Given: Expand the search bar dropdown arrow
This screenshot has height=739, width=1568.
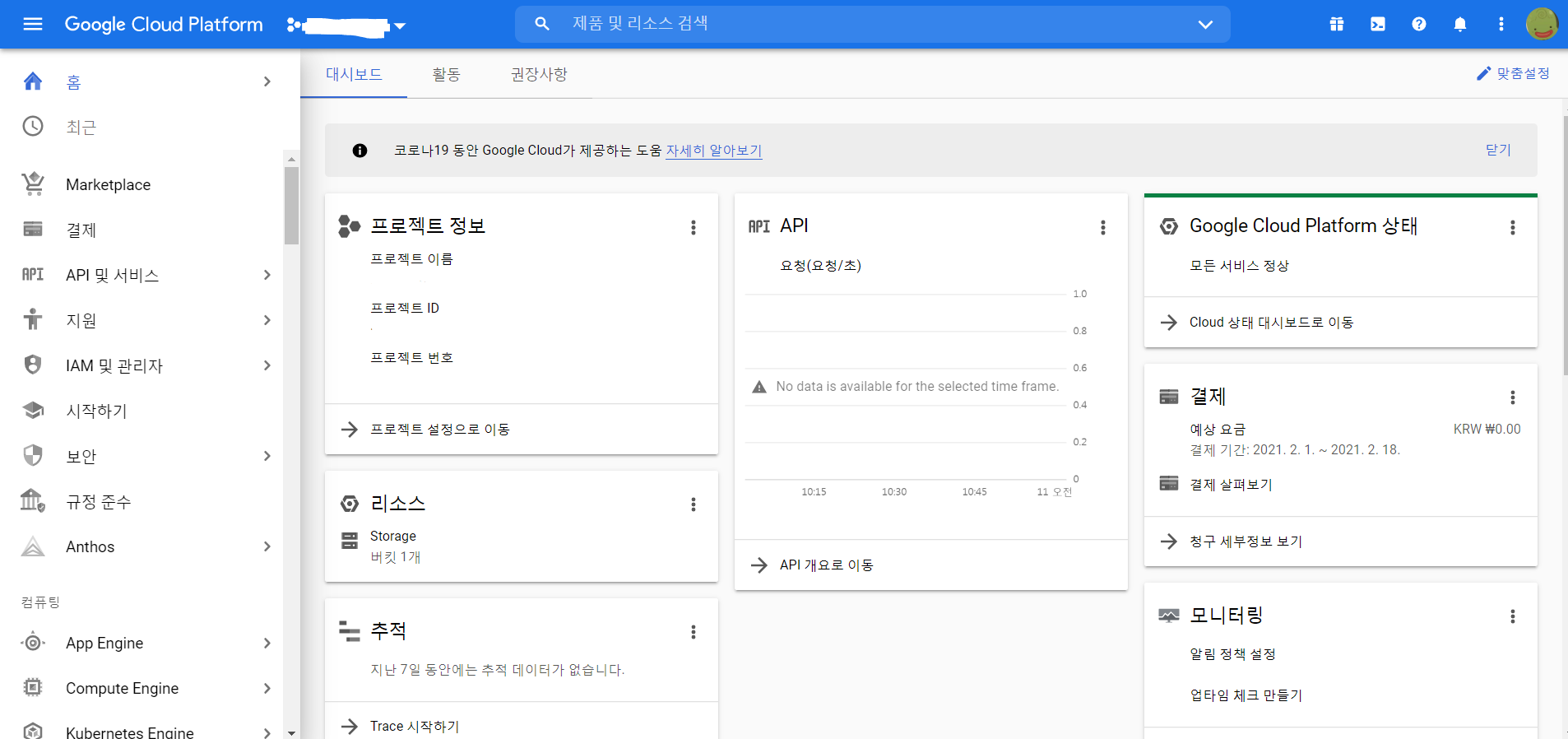Looking at the screenshot, I should 1205,25.
